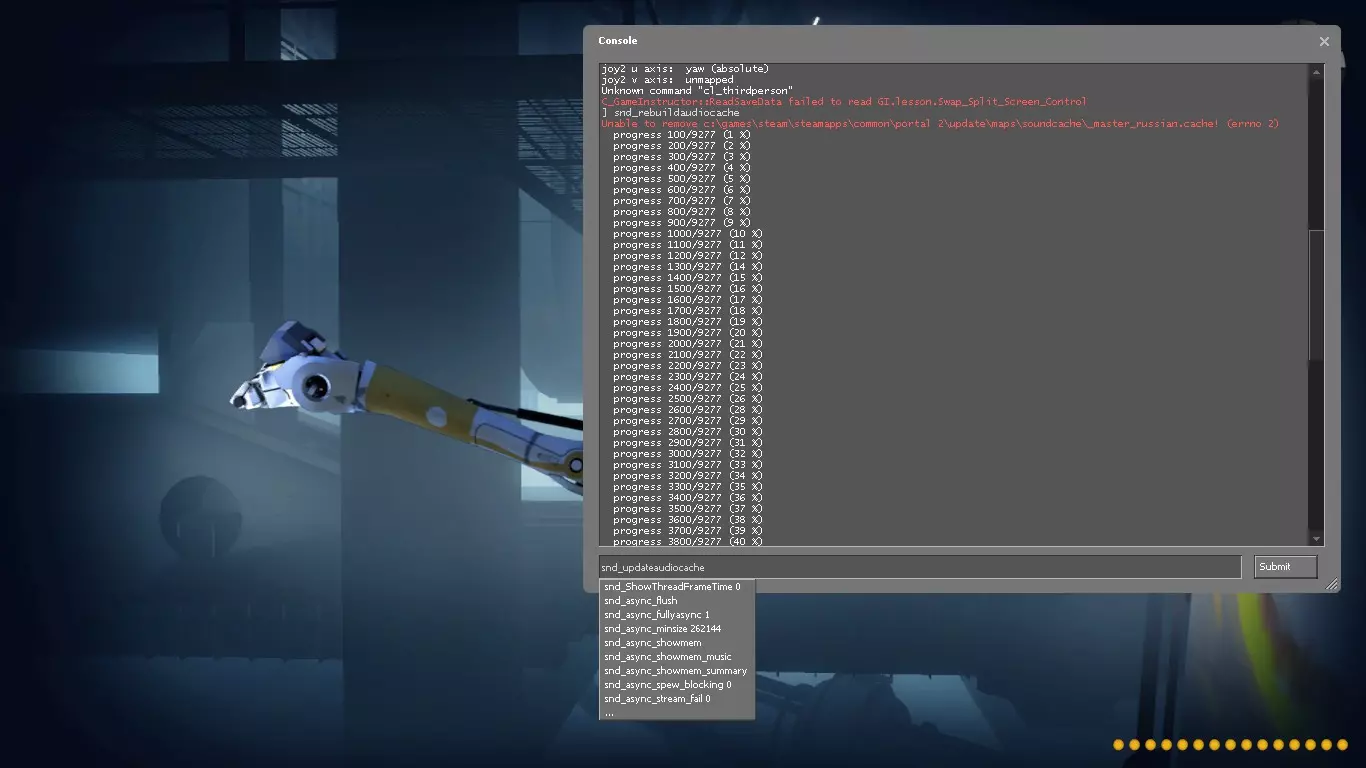Click the "progress 3100/9277" line
Screen dimensions: 1366x768
pos(688,465)
